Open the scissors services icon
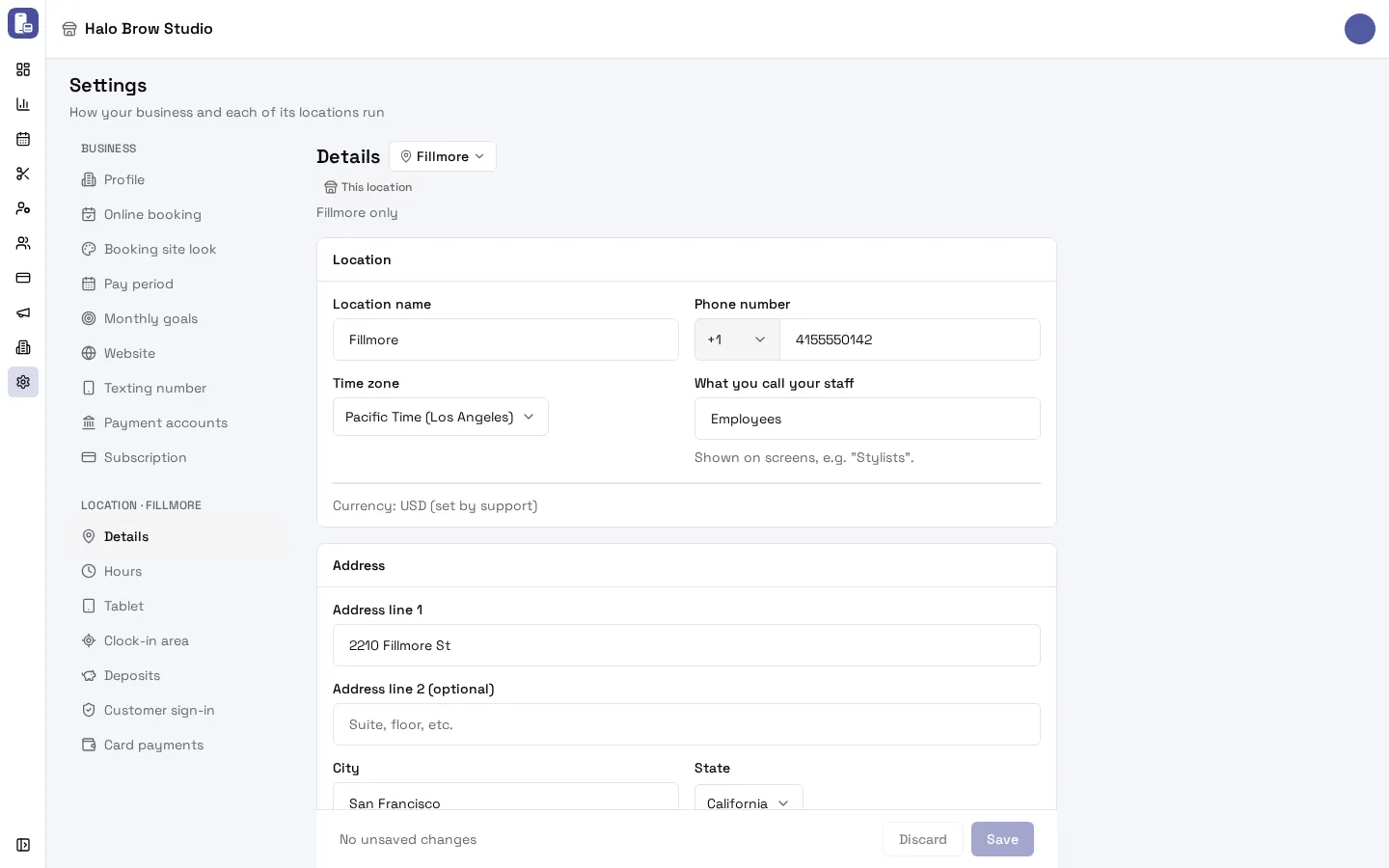The image size is (1389, 868). [23, 174]
